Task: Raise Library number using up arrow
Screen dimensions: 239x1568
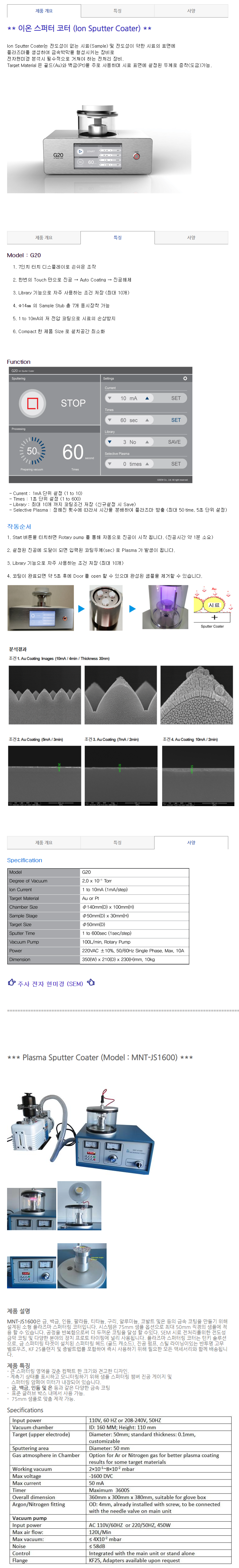Action: coord(147,442)
